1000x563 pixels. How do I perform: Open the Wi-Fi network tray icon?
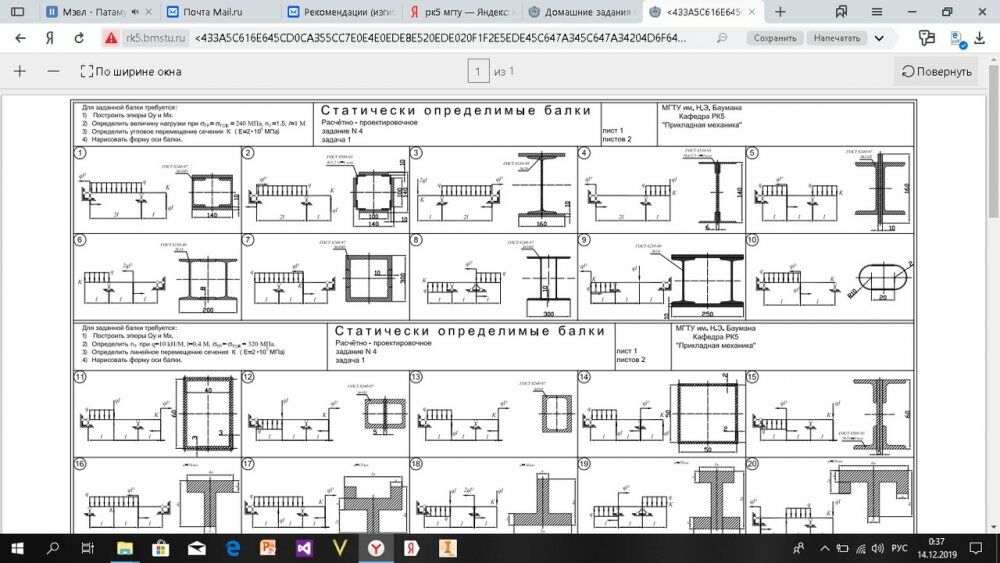tap(860, 548)
